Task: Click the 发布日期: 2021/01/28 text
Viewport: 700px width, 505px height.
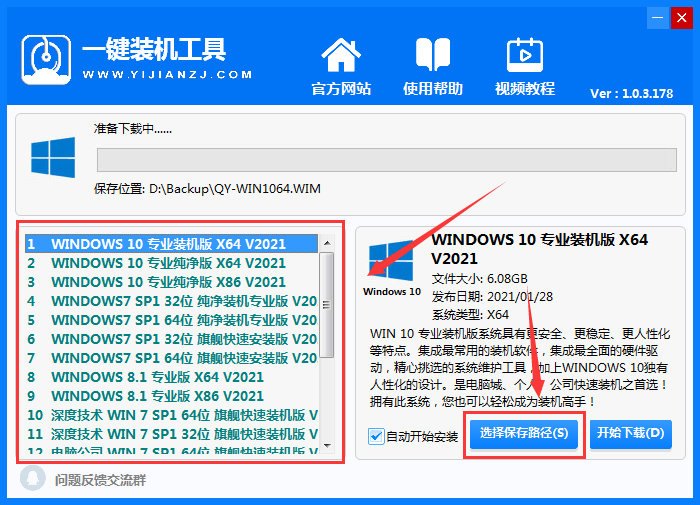Action: coord(492,296)
